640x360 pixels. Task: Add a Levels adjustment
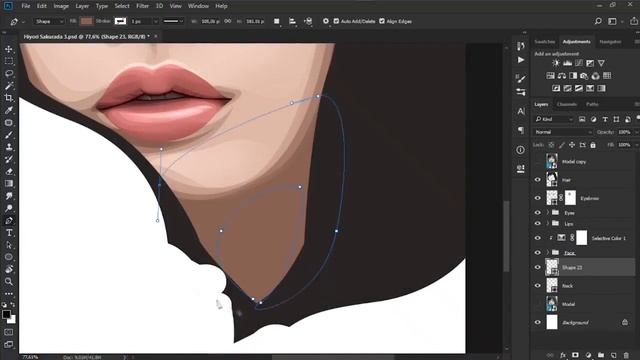(567, 63)
